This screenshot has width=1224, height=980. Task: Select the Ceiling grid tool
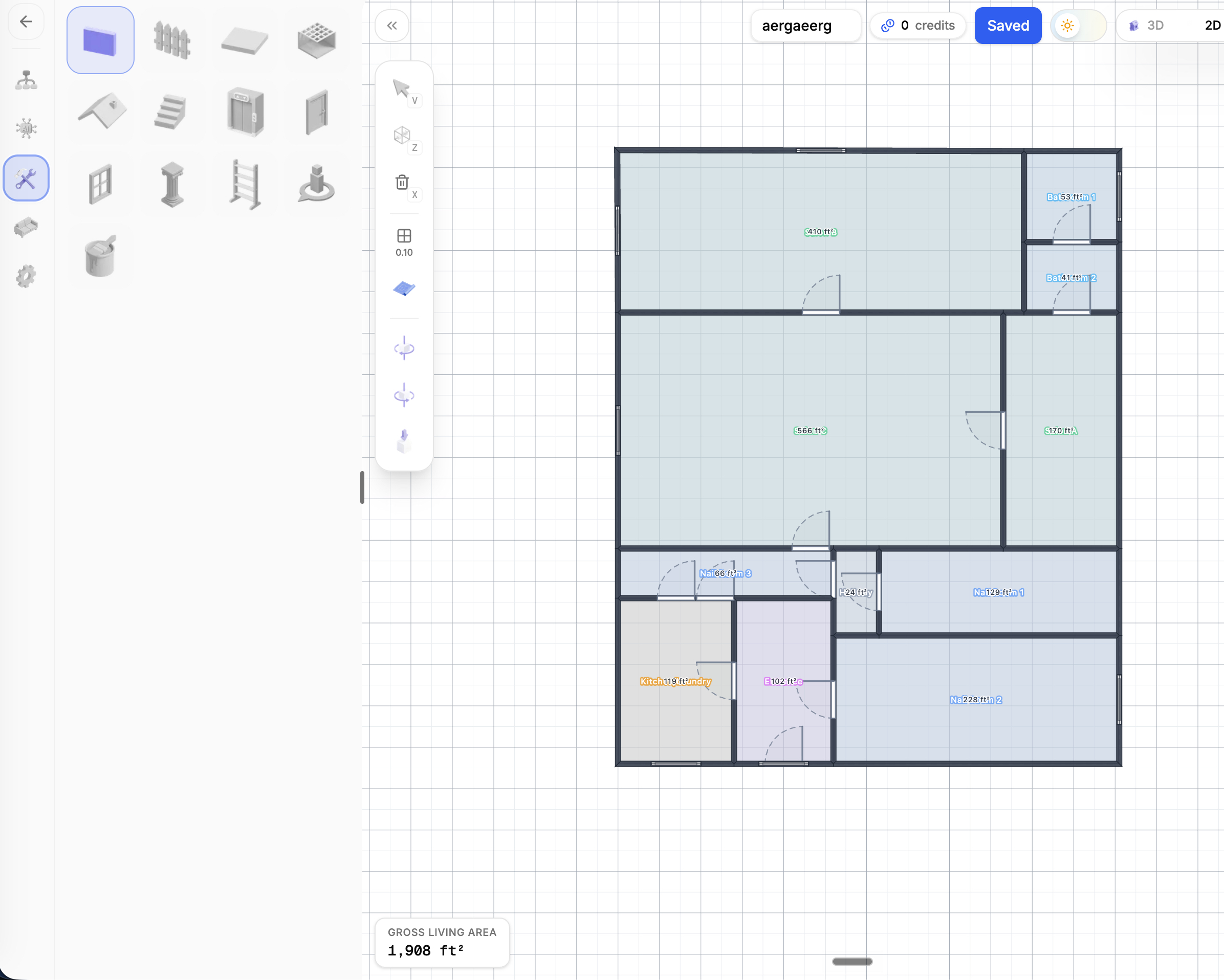click(317, 40)
